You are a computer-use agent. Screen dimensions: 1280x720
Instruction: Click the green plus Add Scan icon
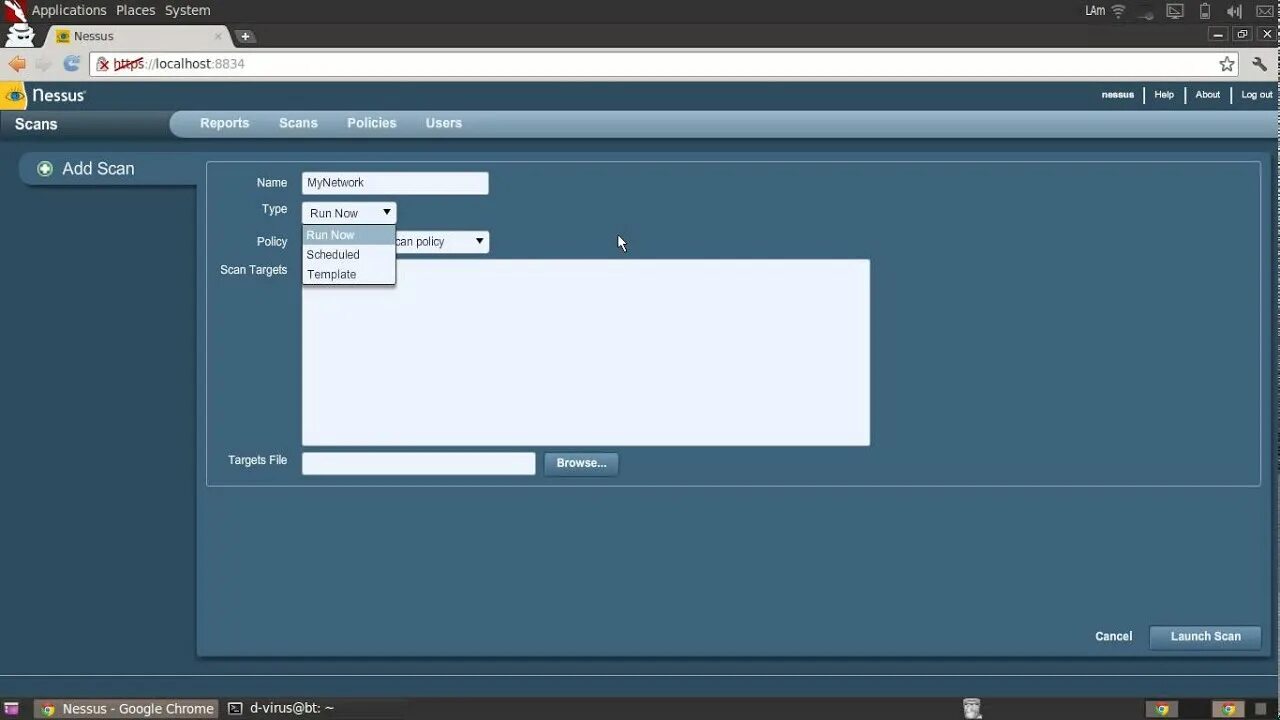(45, 169)
